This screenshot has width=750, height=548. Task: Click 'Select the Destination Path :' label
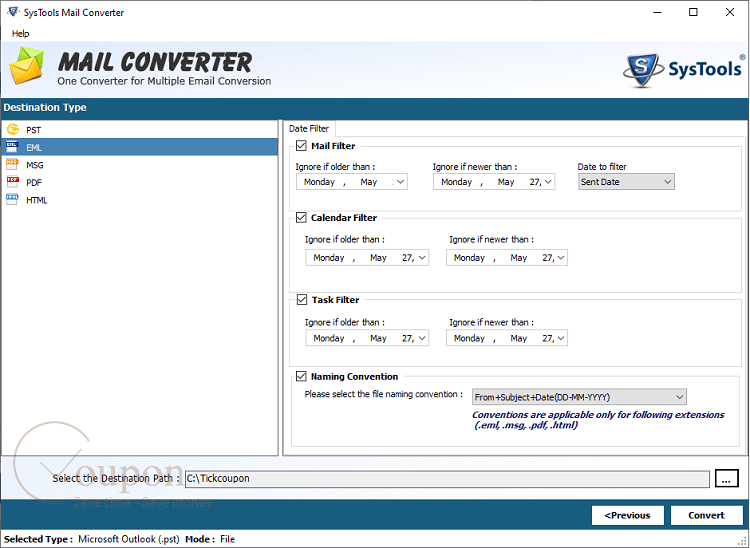116,479
